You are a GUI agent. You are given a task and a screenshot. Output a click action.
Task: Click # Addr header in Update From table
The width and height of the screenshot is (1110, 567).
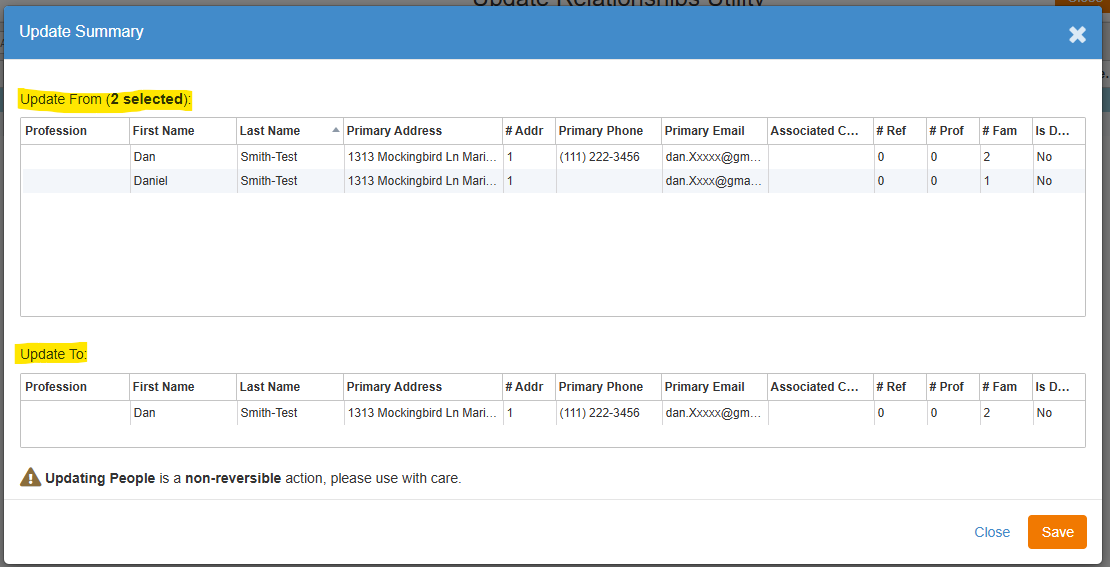(x=529, y=131)
